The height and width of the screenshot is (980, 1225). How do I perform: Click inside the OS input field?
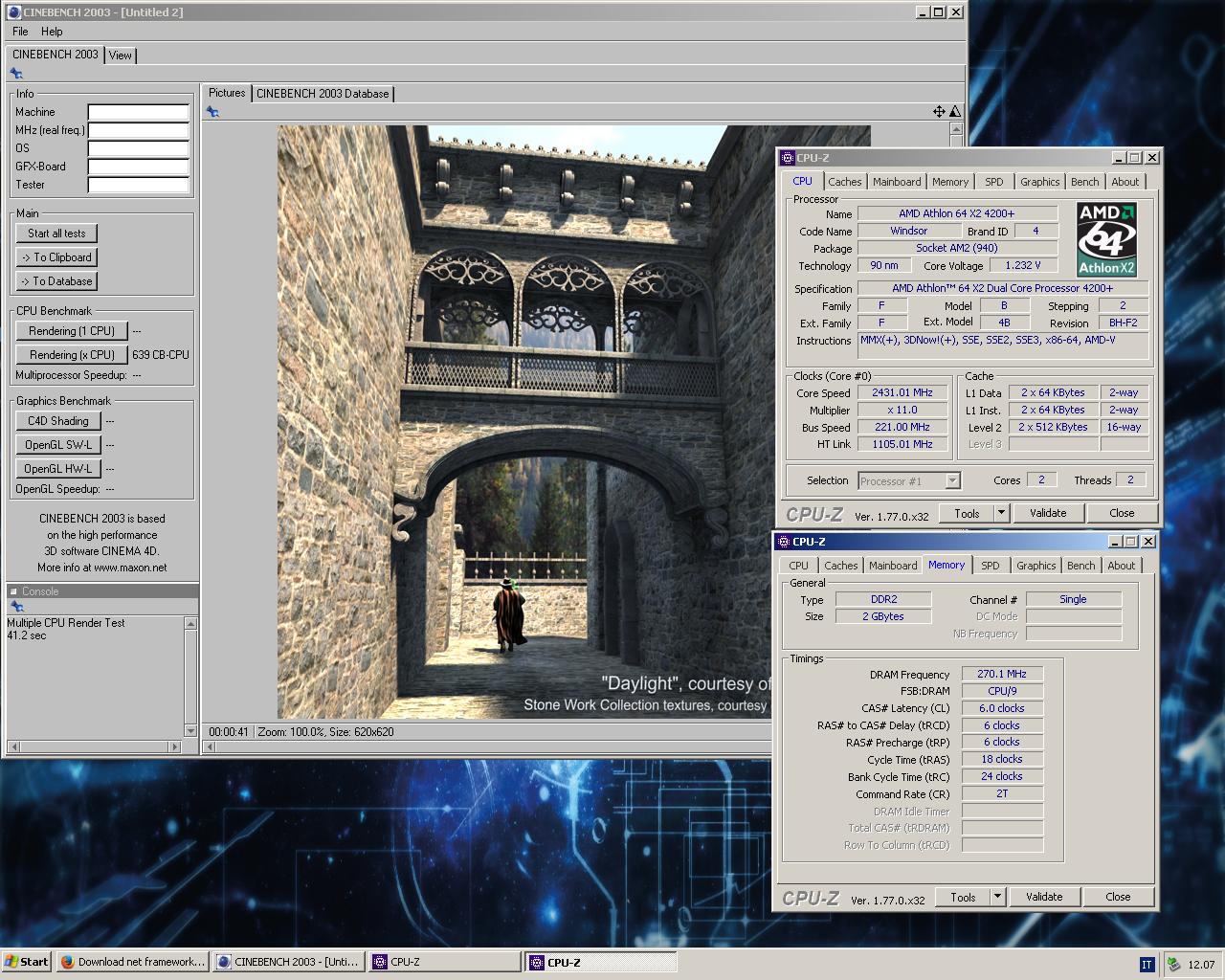(139, 148)
